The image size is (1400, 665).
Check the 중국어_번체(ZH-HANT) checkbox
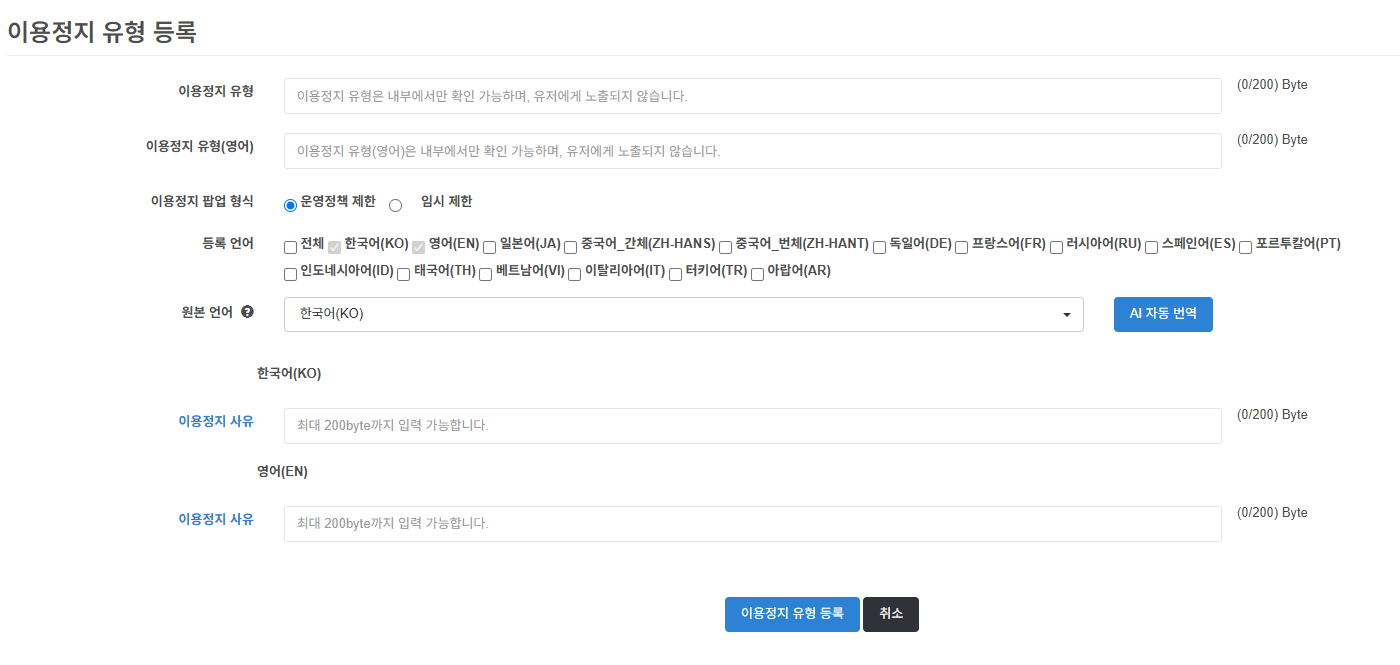(725, 247)
